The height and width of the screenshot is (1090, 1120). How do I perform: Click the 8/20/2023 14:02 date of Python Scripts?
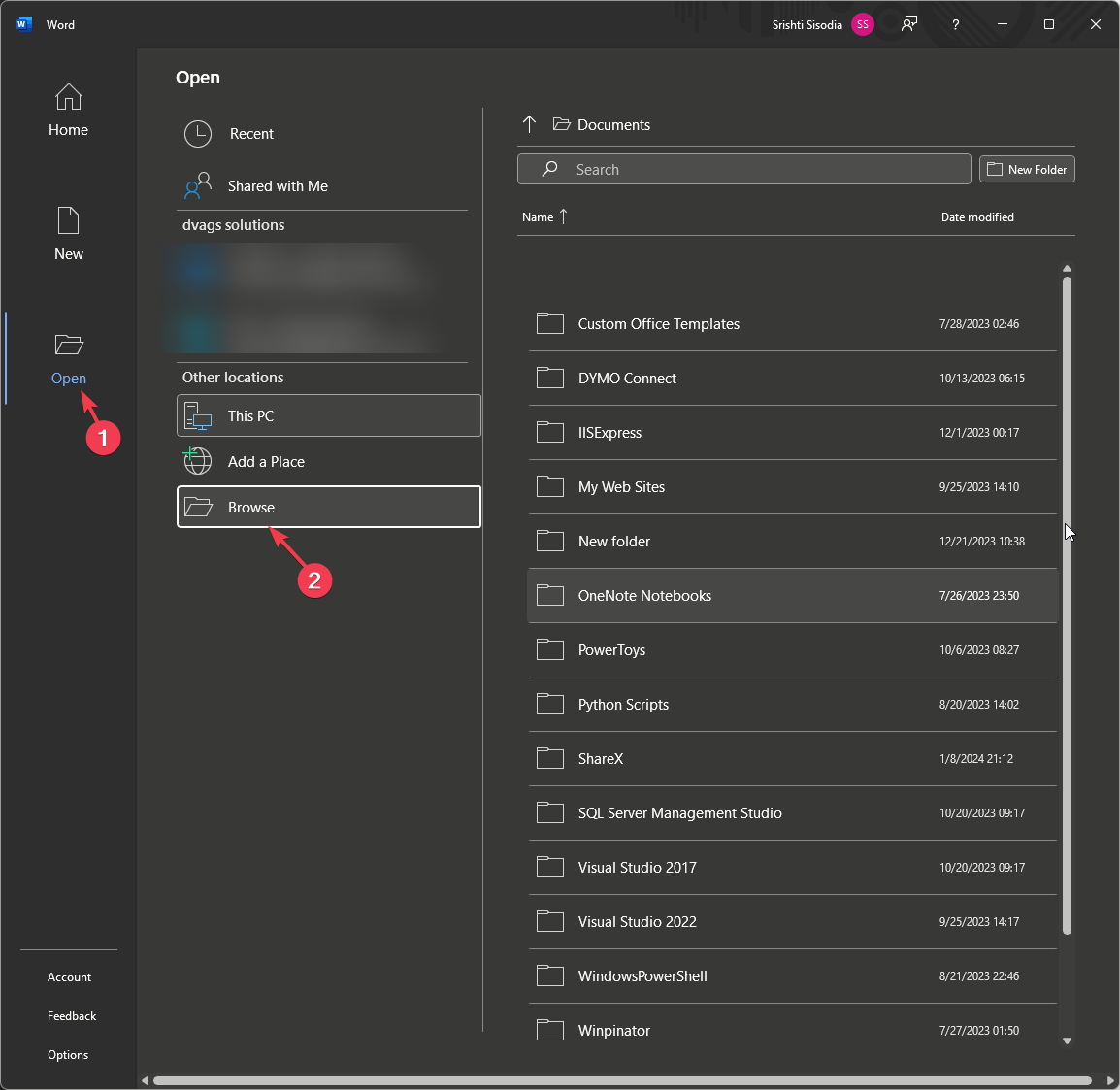click(x=978, y=705)
